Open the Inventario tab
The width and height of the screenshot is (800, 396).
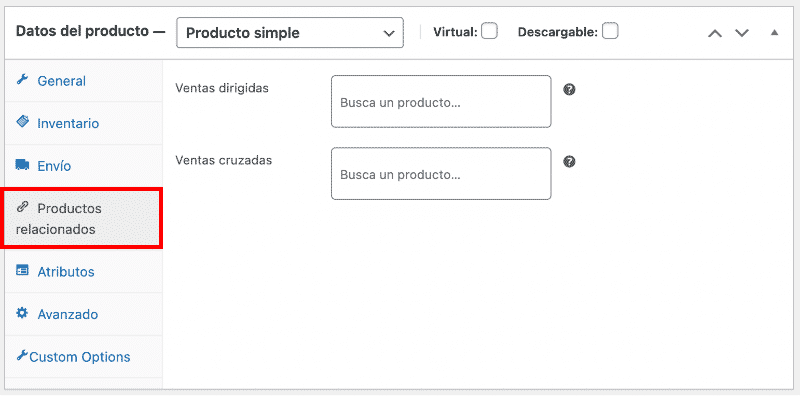[x=83, y=123]
